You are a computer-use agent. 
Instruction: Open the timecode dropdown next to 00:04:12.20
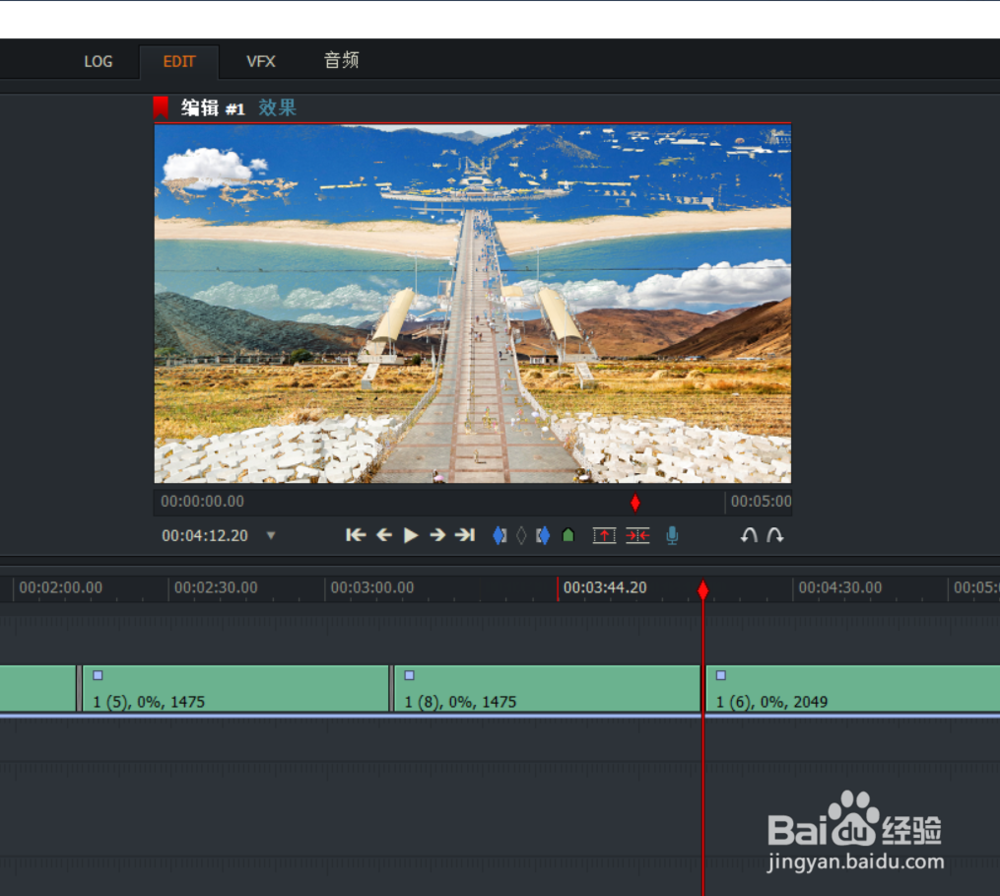click(271, 535)
